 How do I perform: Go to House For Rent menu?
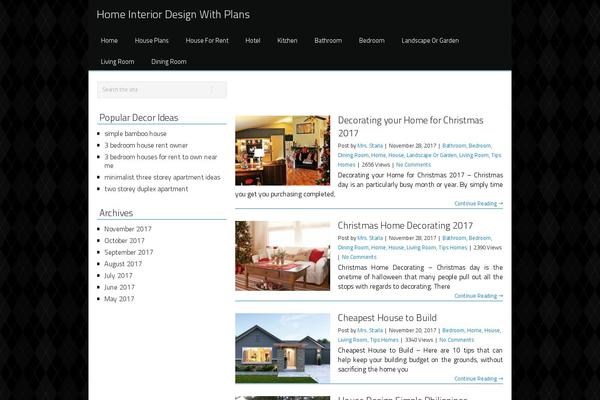coord(207,41)
